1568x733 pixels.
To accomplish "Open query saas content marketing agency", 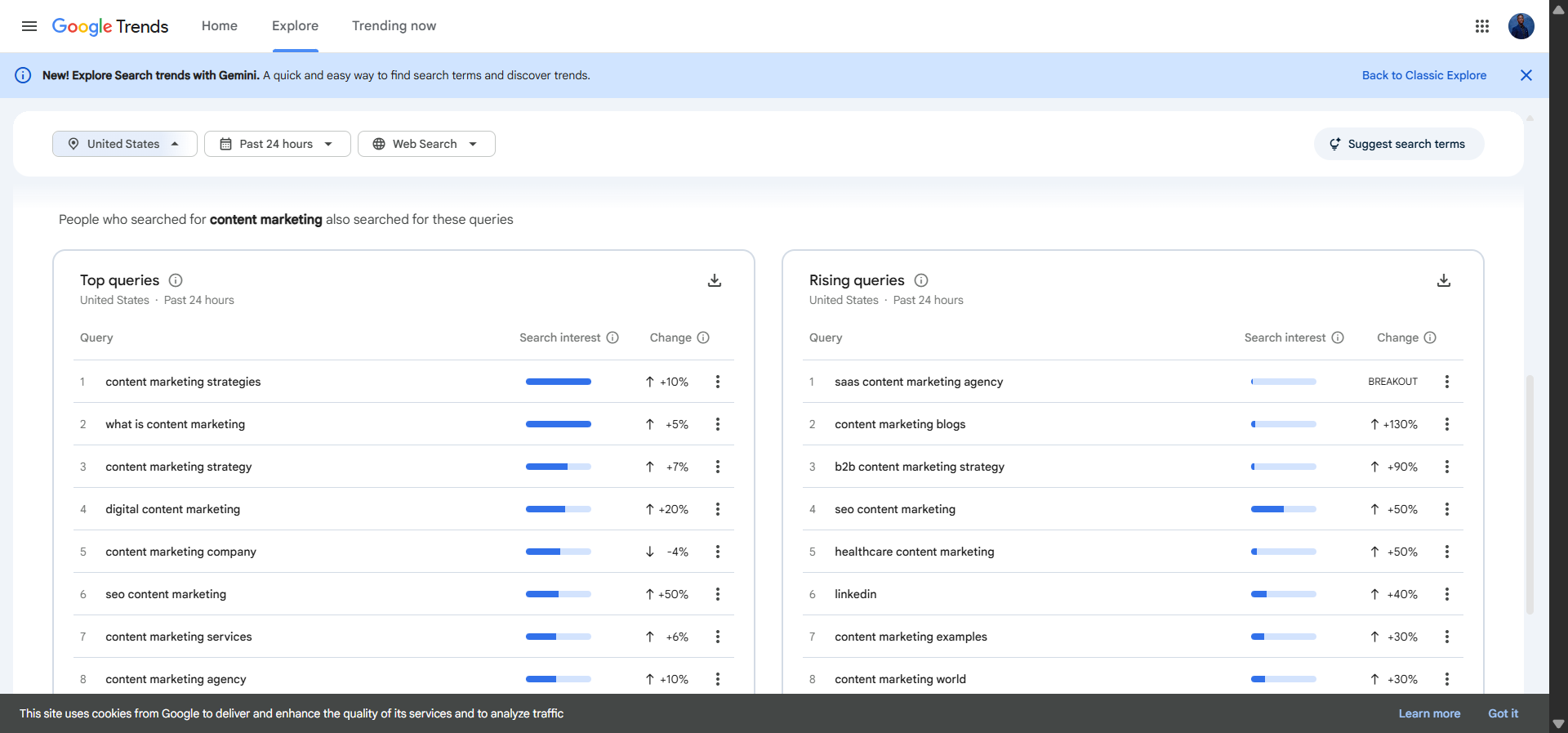I will (x=919, y=382).
